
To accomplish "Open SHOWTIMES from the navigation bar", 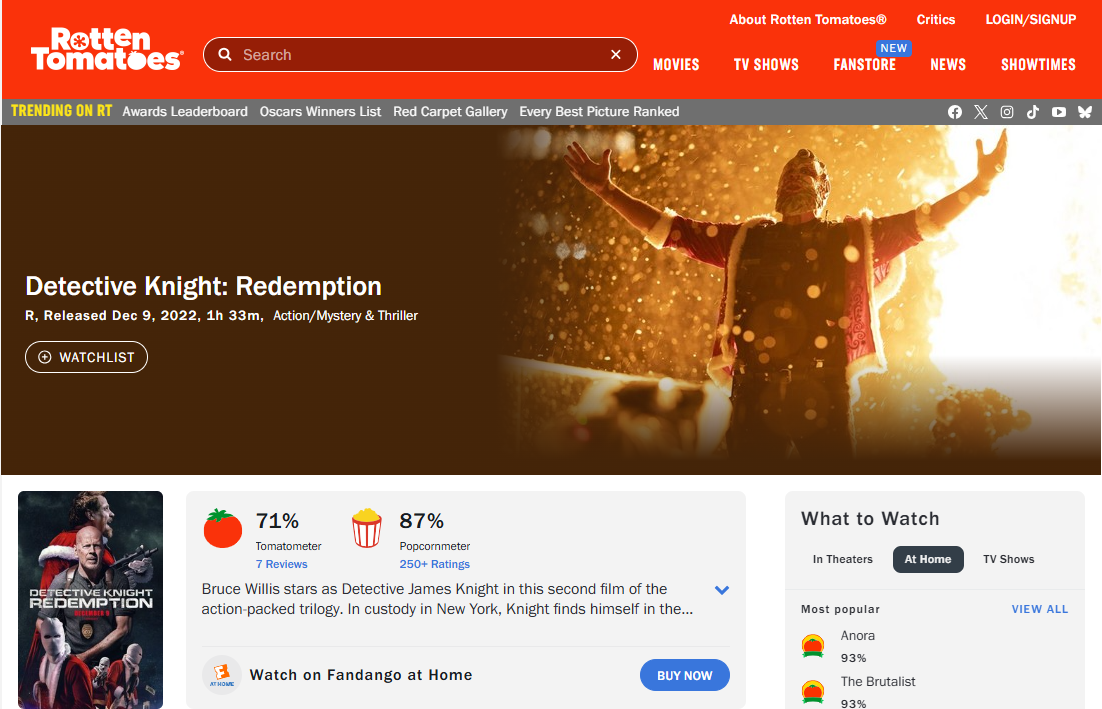I will coord(1038,64).
